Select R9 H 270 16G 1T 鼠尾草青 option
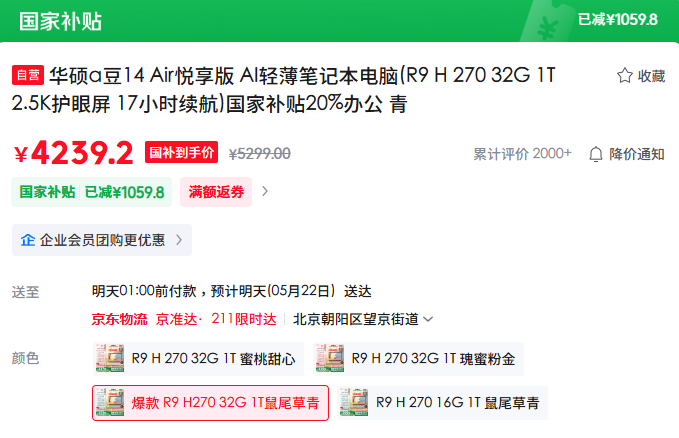This screenshot has width=679, height=438. click(443, 403)
